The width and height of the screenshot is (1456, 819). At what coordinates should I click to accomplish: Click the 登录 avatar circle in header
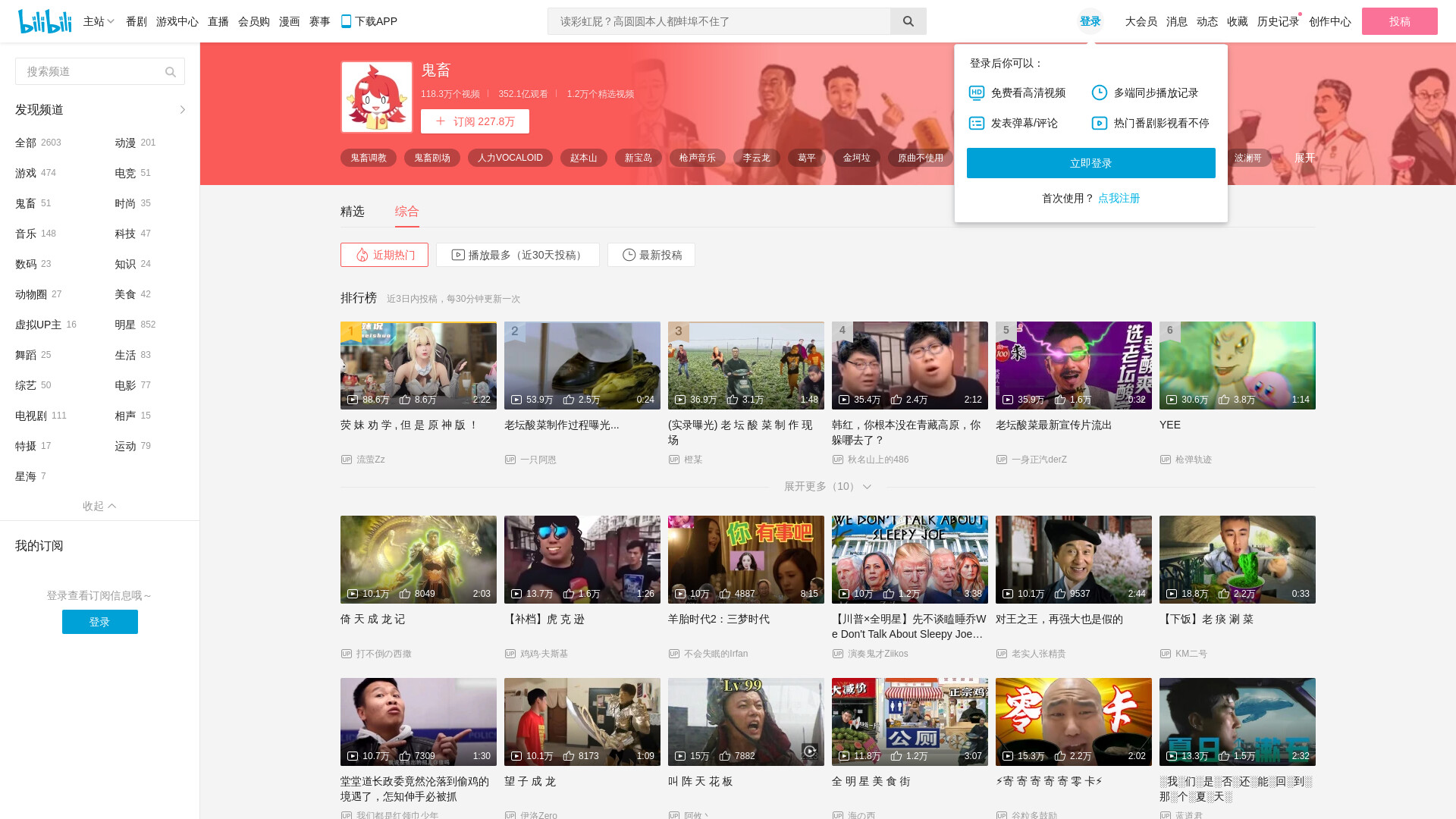tap(1090, 21)
